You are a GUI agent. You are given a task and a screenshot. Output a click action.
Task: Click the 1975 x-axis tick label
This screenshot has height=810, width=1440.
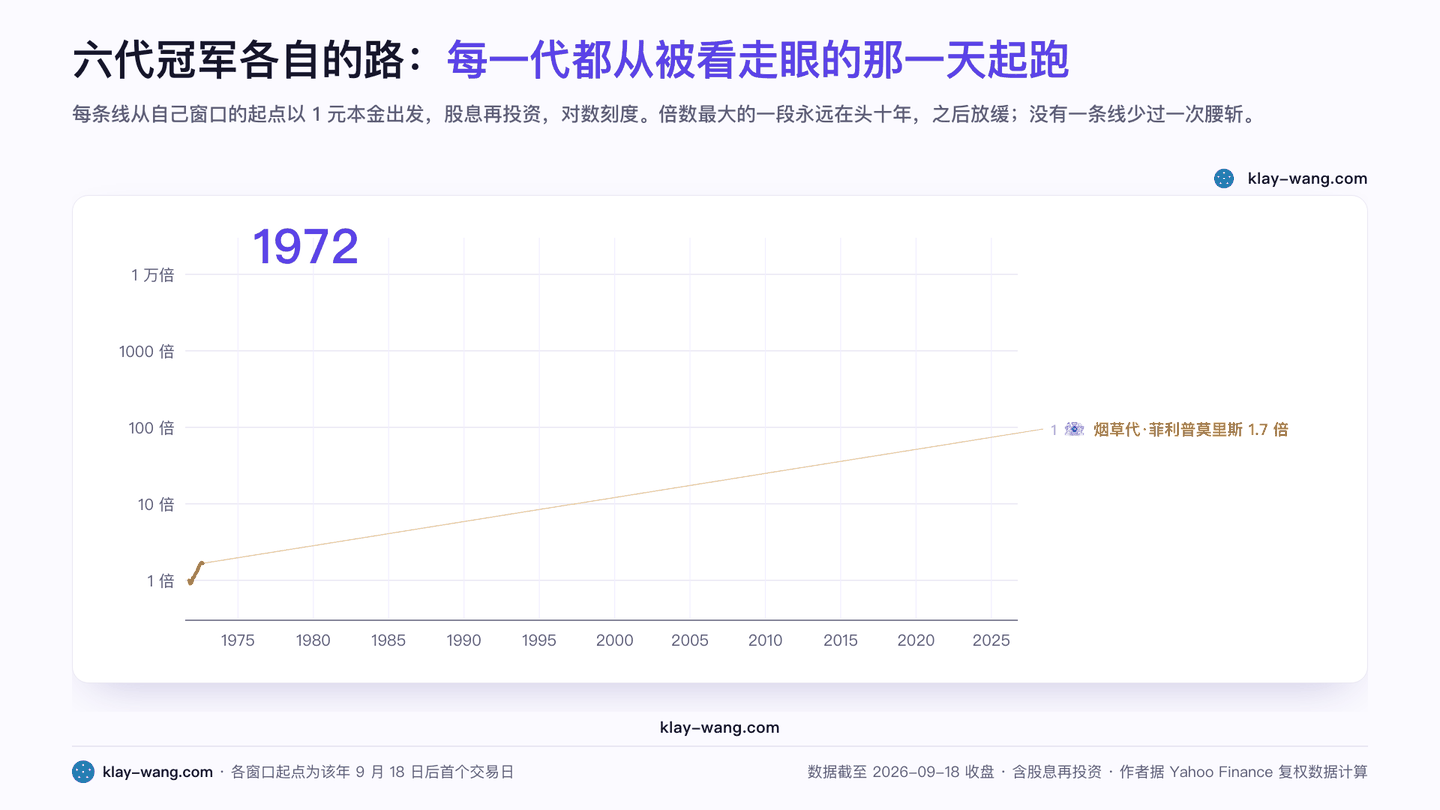click(238, 641)
